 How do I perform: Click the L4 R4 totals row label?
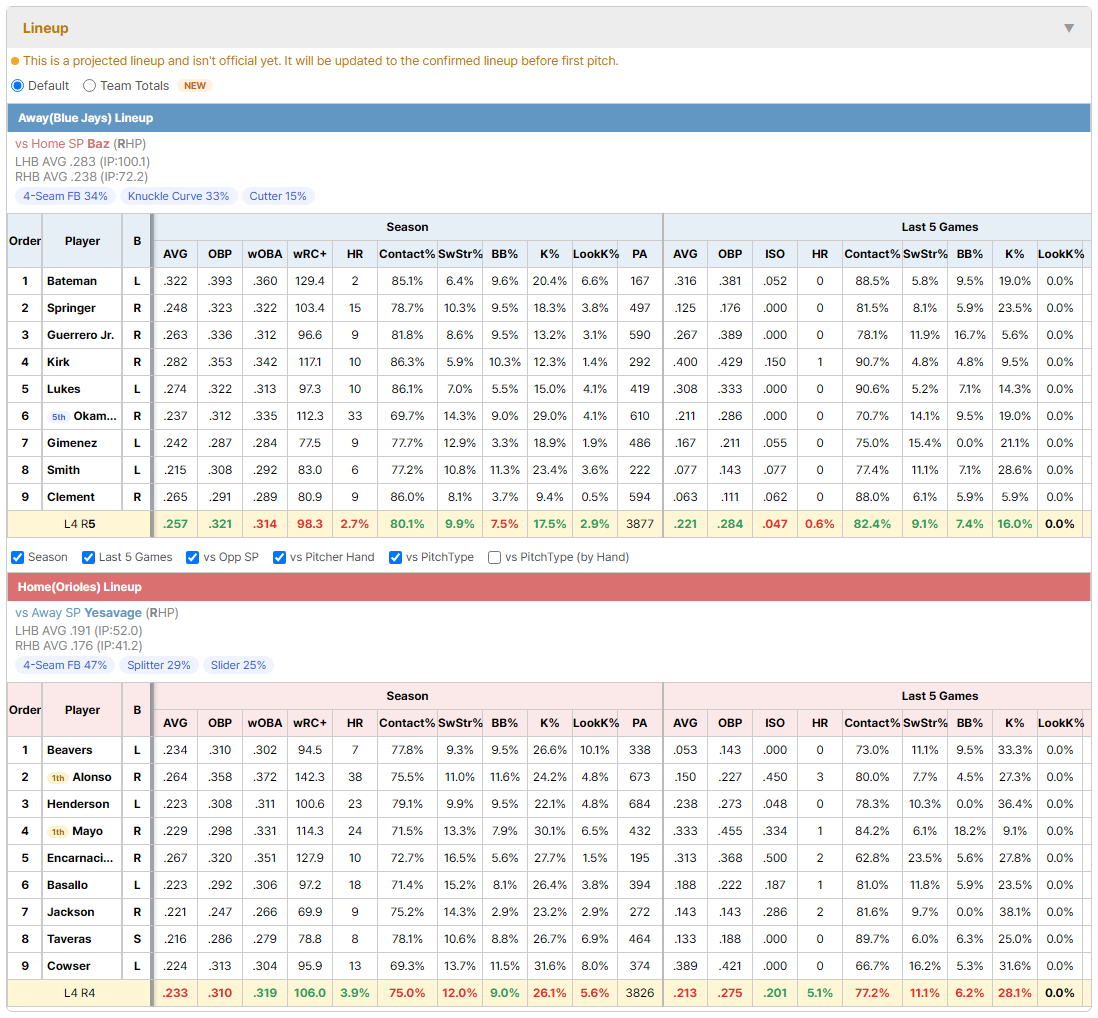[80, 993]
